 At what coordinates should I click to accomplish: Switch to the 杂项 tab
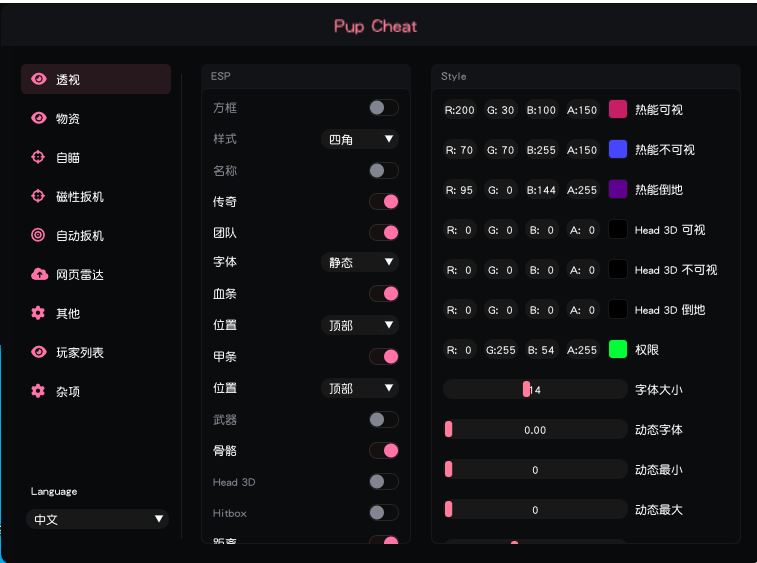pyautogui.click(x=67, y=391)
